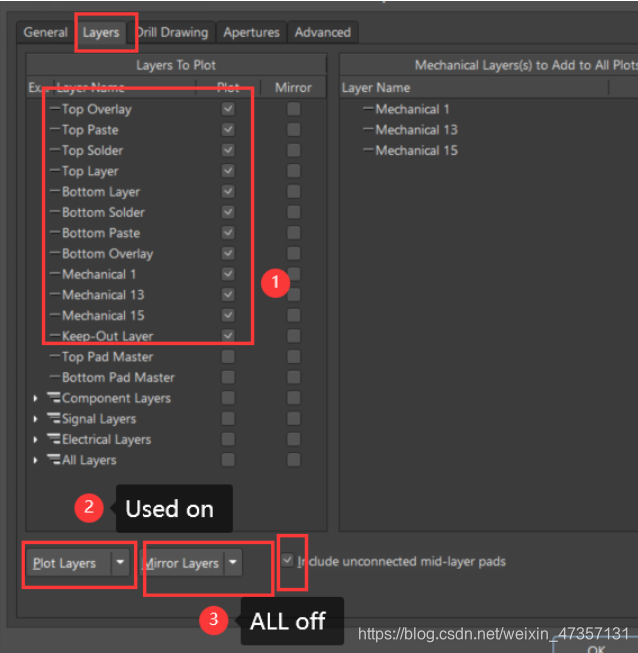Click the All Layers group icon
The width and height of the screenshot is (638, 653).
point(54,459)
